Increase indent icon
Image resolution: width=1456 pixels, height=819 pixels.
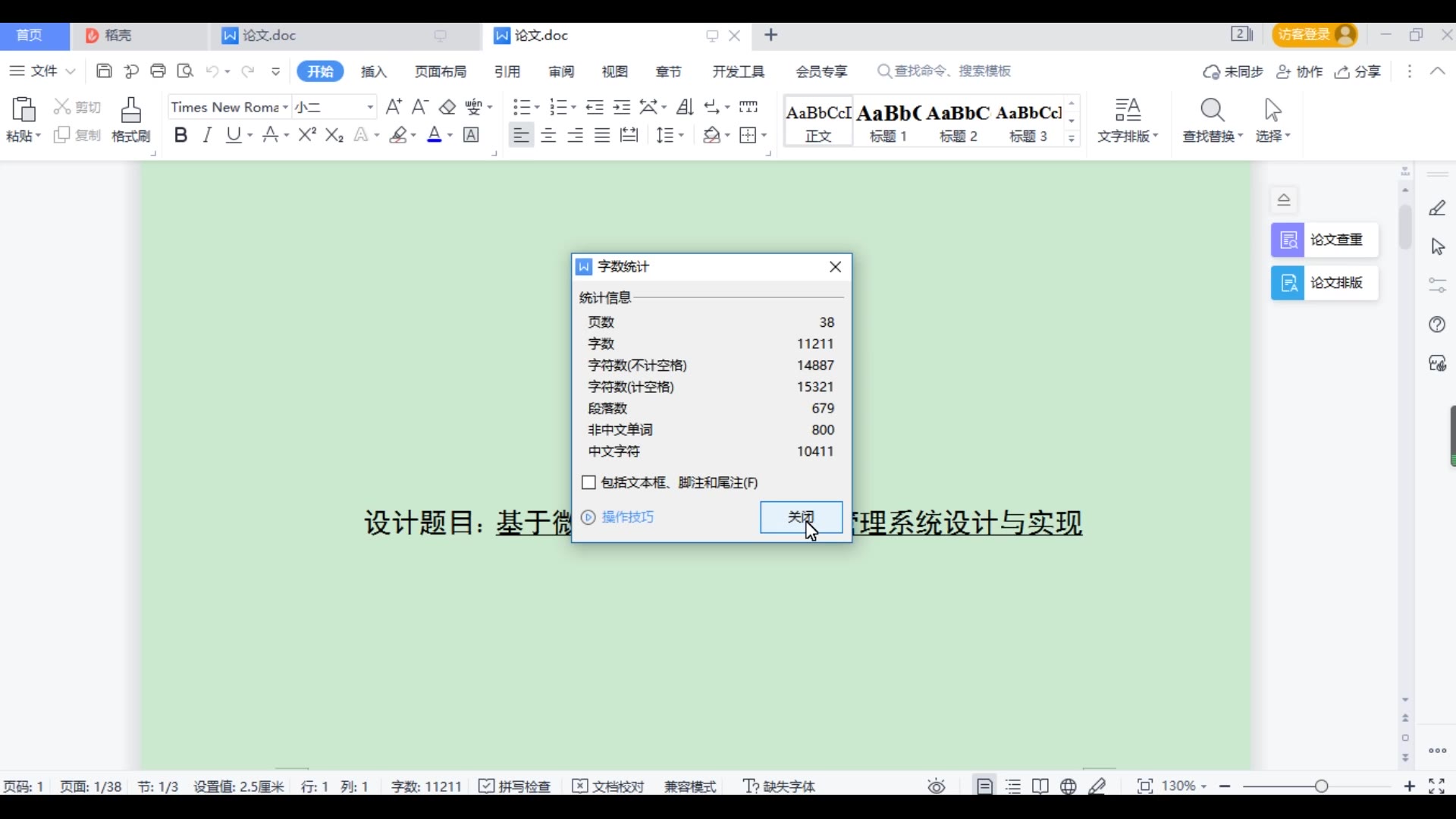[622, 107]
